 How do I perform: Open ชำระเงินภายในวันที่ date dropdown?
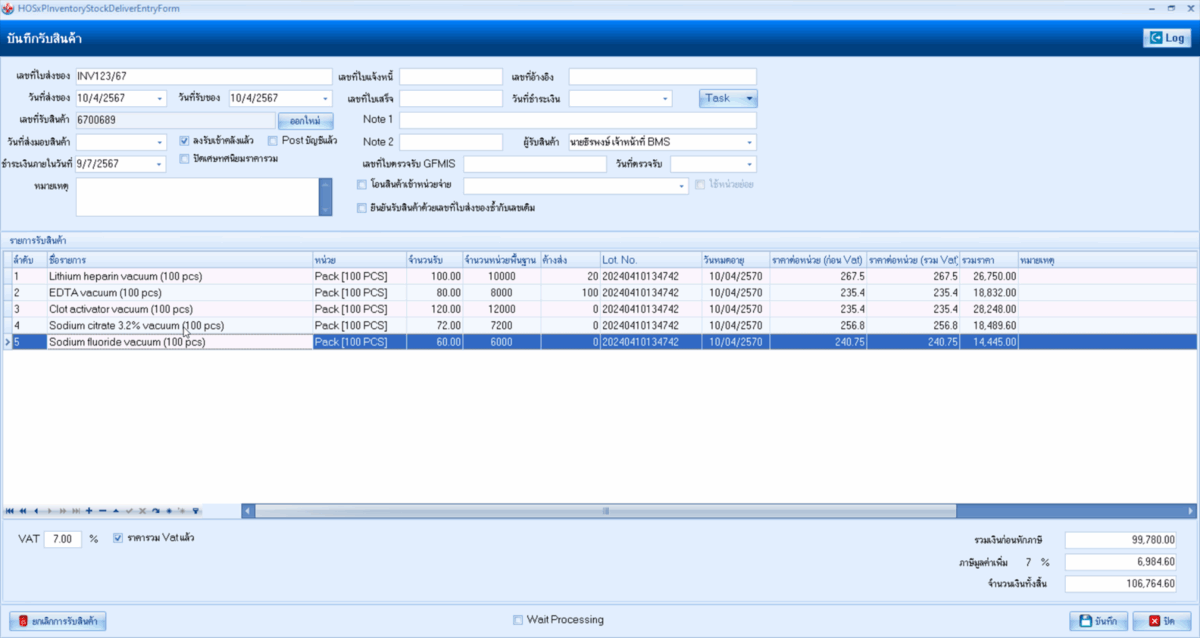pos(160,164)
